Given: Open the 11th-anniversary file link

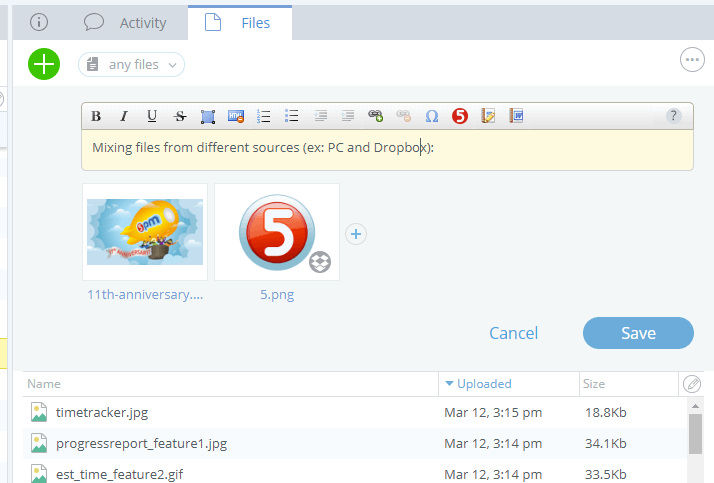Looking at the screenshot, I should coord(145,295).
